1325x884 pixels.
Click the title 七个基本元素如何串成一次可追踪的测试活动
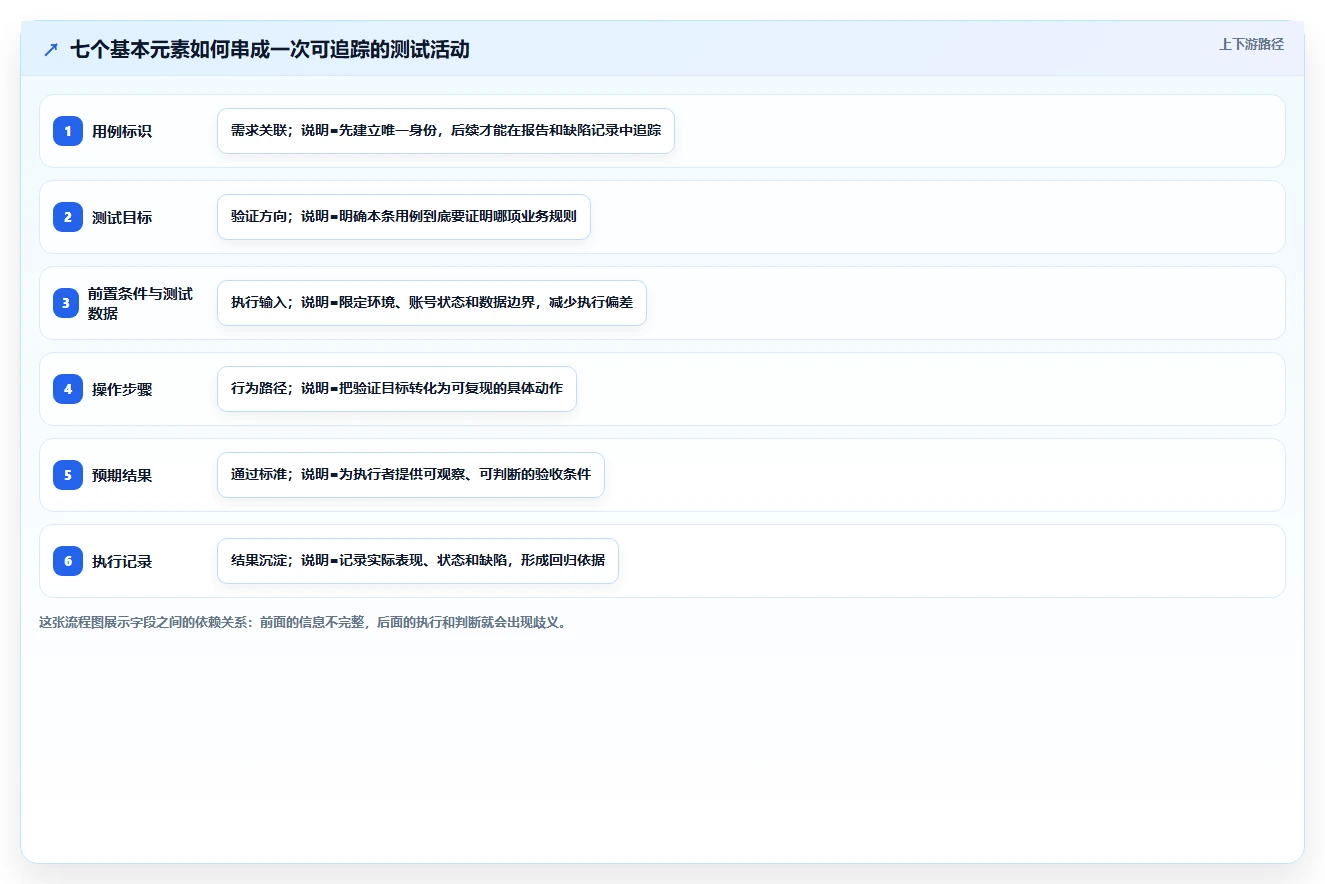[x=270, y=50]
